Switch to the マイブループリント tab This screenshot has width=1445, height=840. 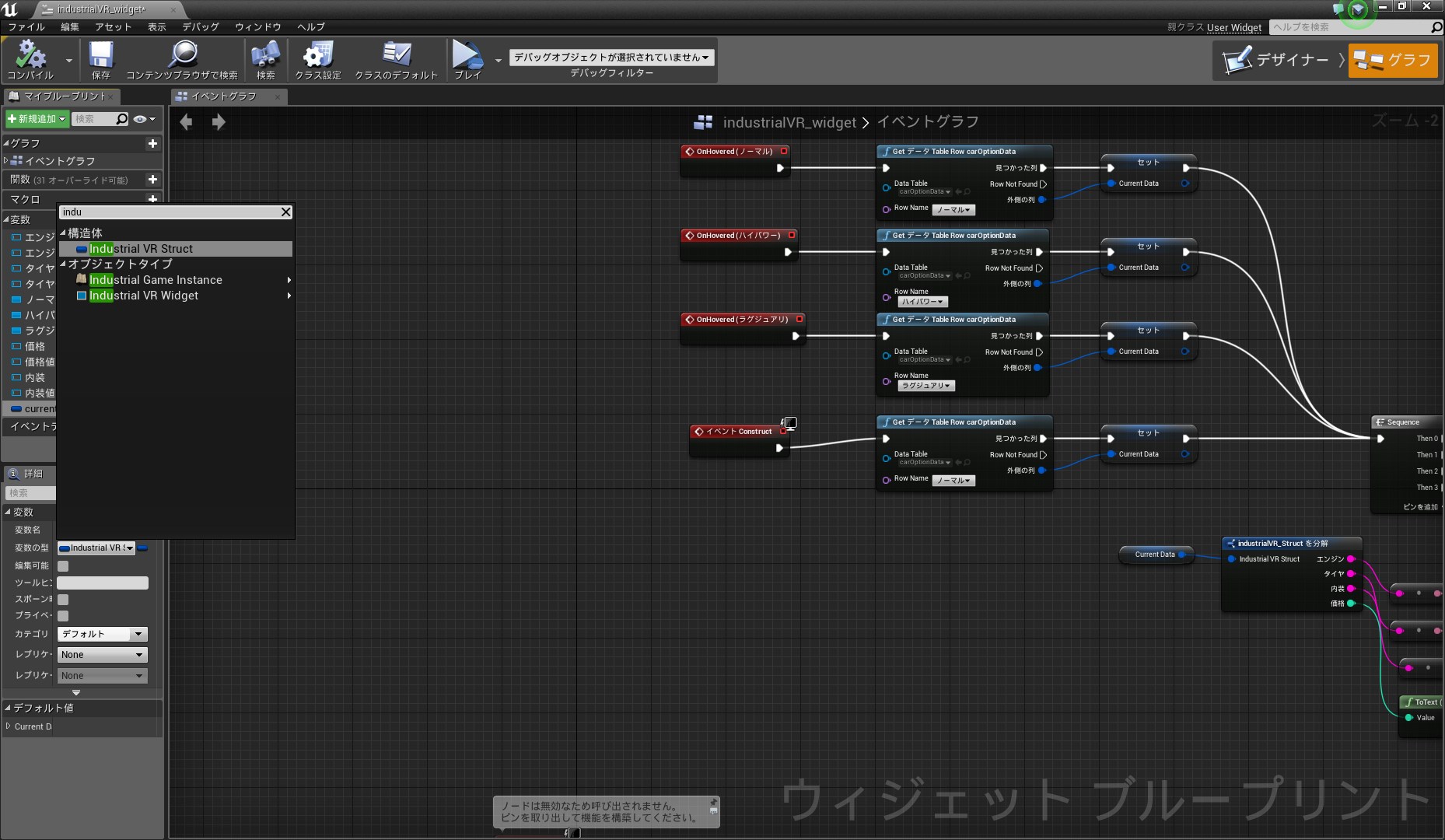pos(64,96)
